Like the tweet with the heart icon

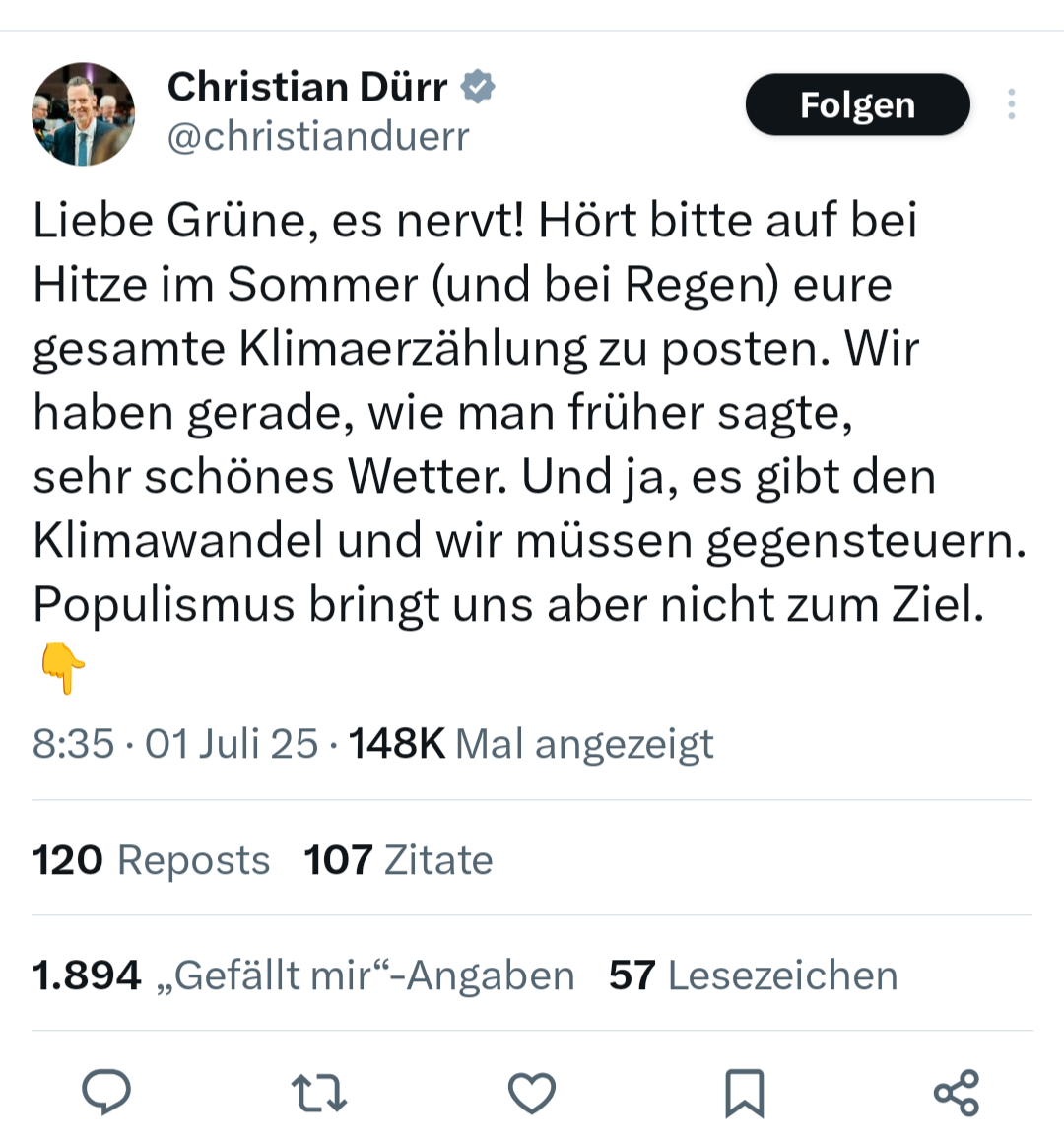[x=532, y=1093]
